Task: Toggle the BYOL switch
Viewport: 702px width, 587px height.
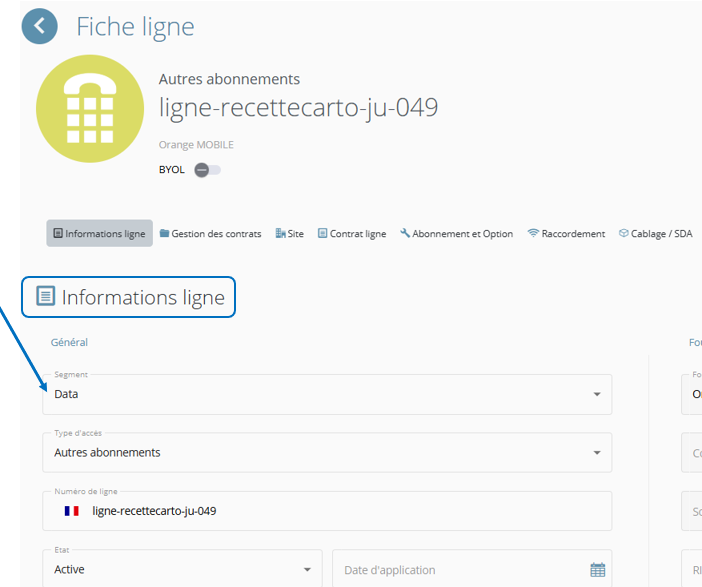Action: (206, 170)
